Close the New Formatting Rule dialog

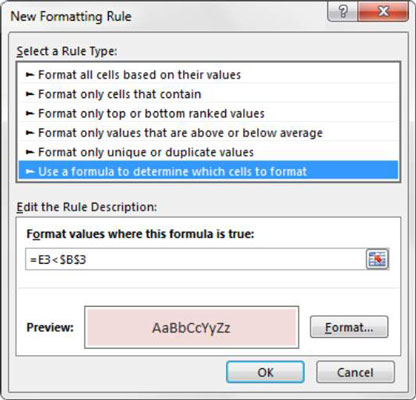(x=383, y=12)
